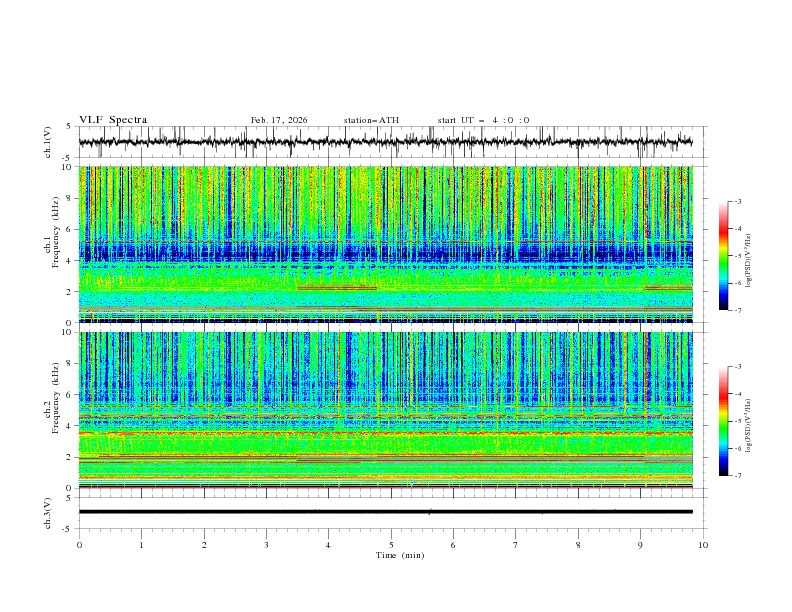Click the "4" kHz tick of ch.1 frequency axis
The height and width of the screenshot is (612, 792).
coord(70,261)
